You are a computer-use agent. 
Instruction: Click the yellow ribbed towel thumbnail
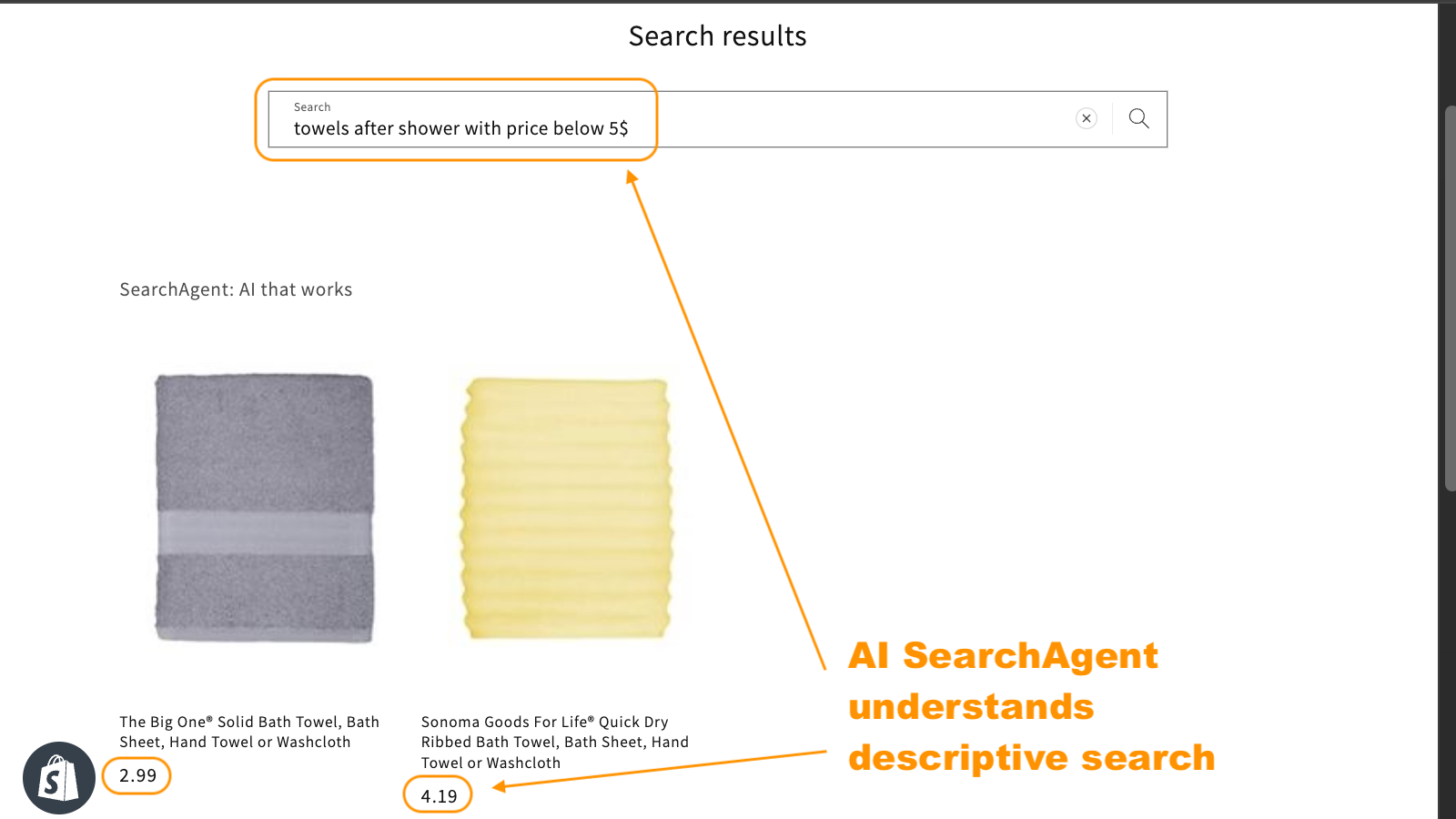564,510
